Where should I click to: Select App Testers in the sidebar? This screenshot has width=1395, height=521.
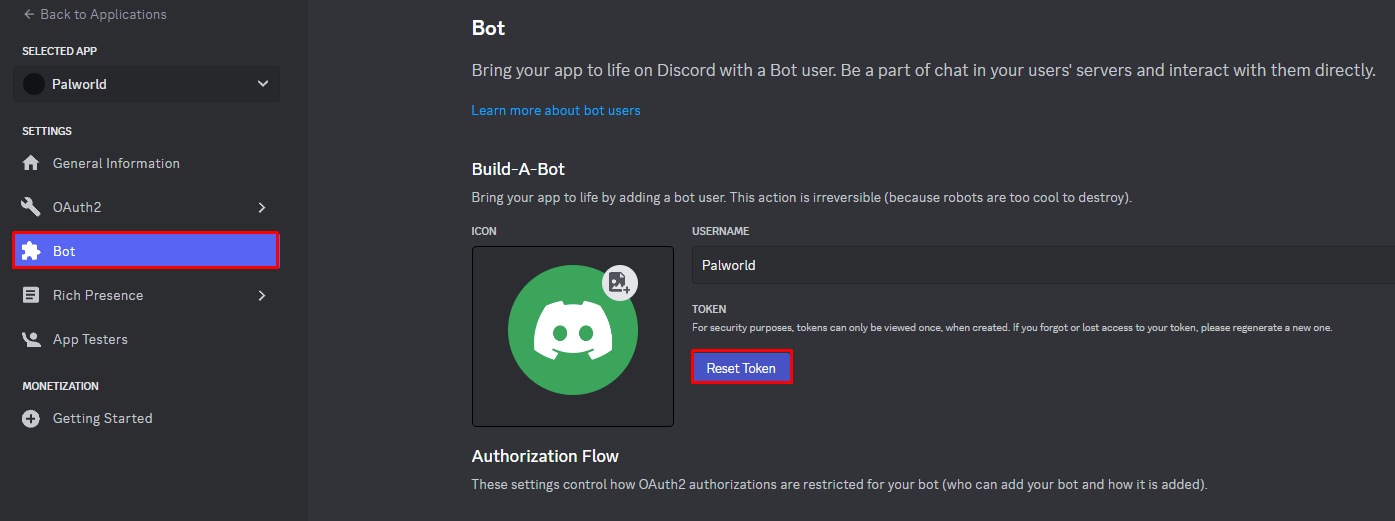pos(90,339)
